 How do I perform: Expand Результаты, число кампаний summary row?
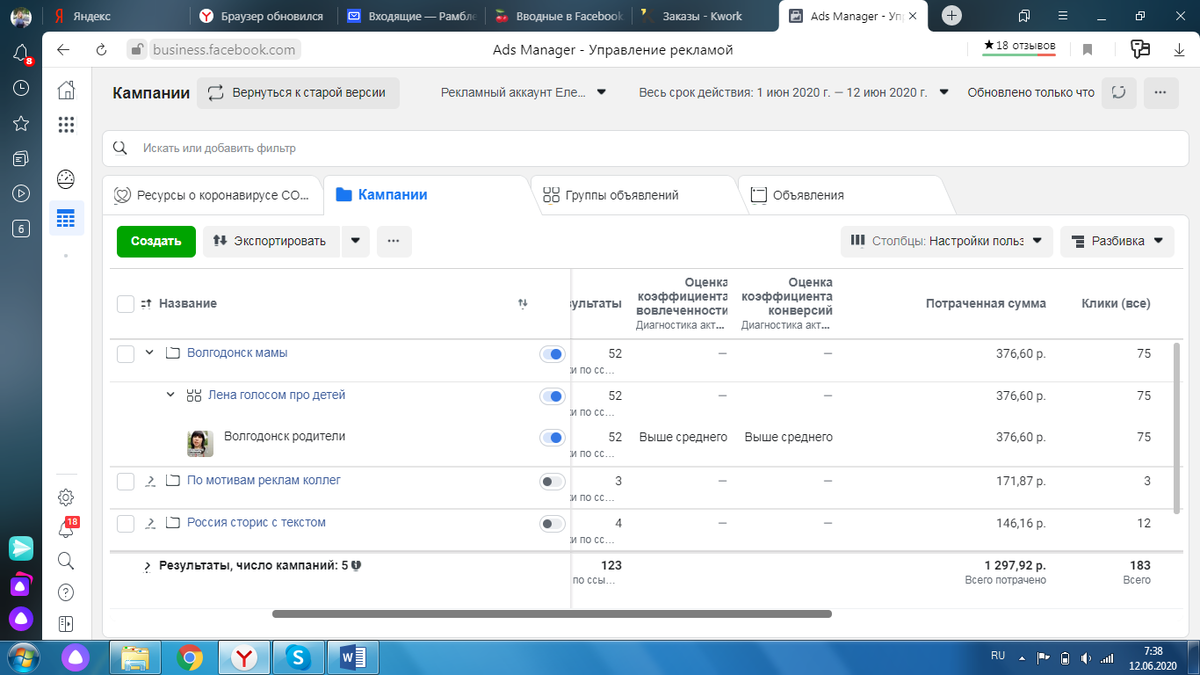[147, 566]
